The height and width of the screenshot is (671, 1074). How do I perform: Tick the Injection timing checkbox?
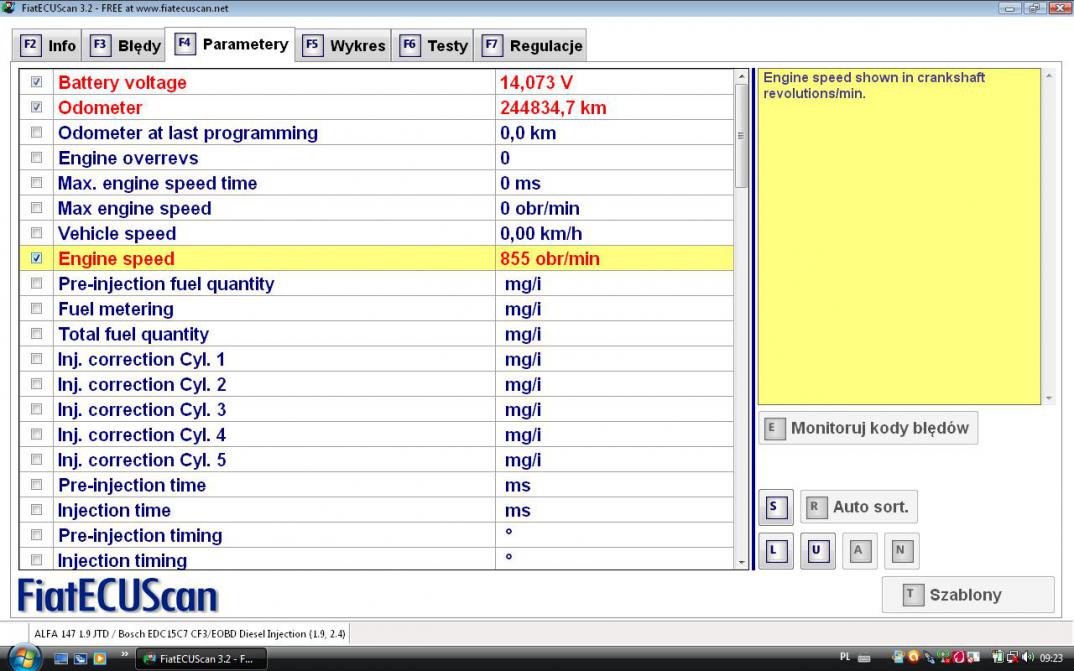pos(37,559)
